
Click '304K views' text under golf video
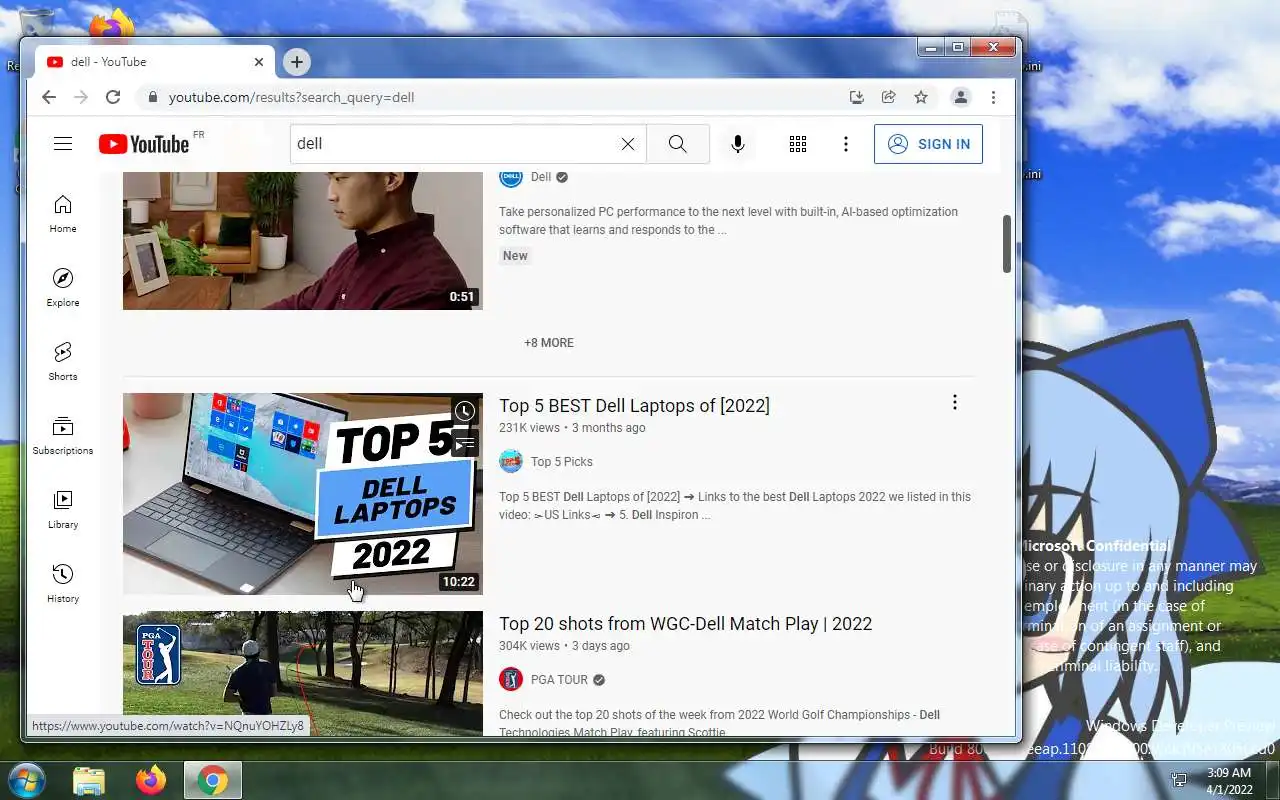tap(529, 646)
